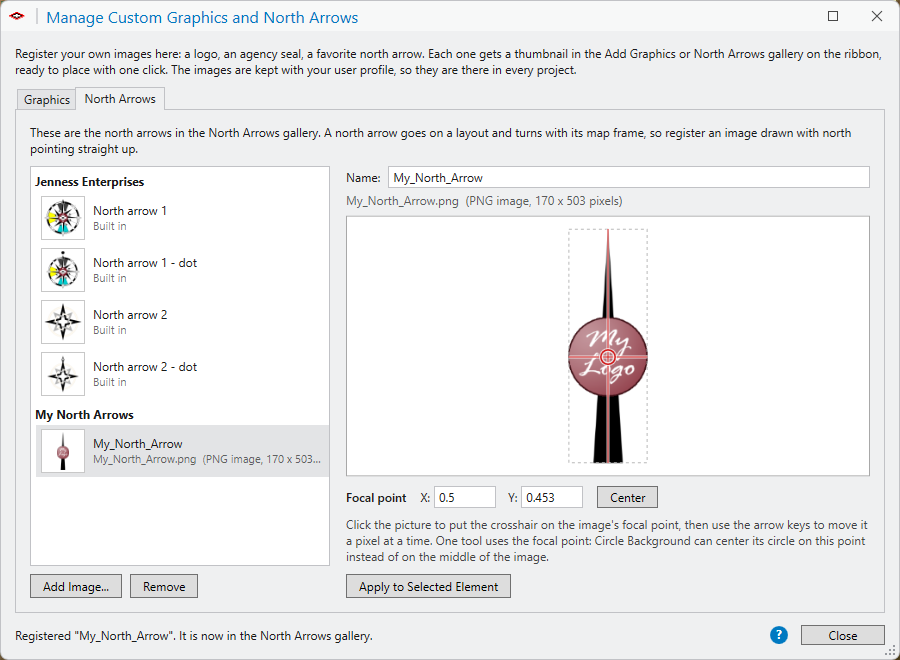Click the My_North_Arrow thumbnail in the list
The width and height of the screenshot is (900, 660).
(63, 451)
